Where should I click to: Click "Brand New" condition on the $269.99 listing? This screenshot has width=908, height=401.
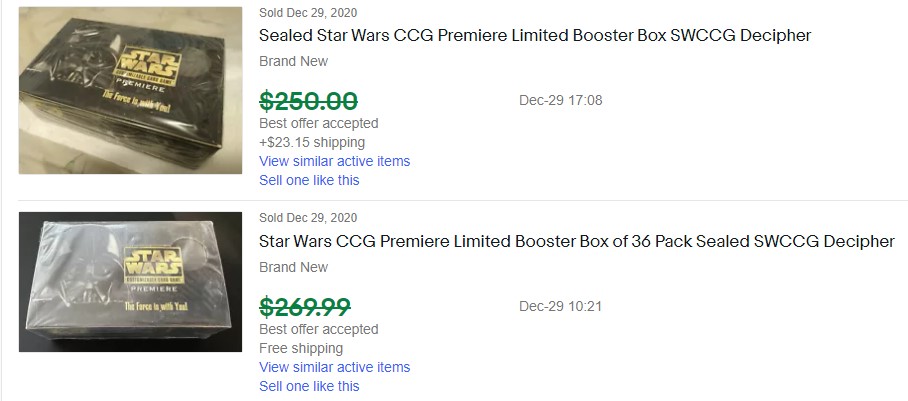click(293, 268)
